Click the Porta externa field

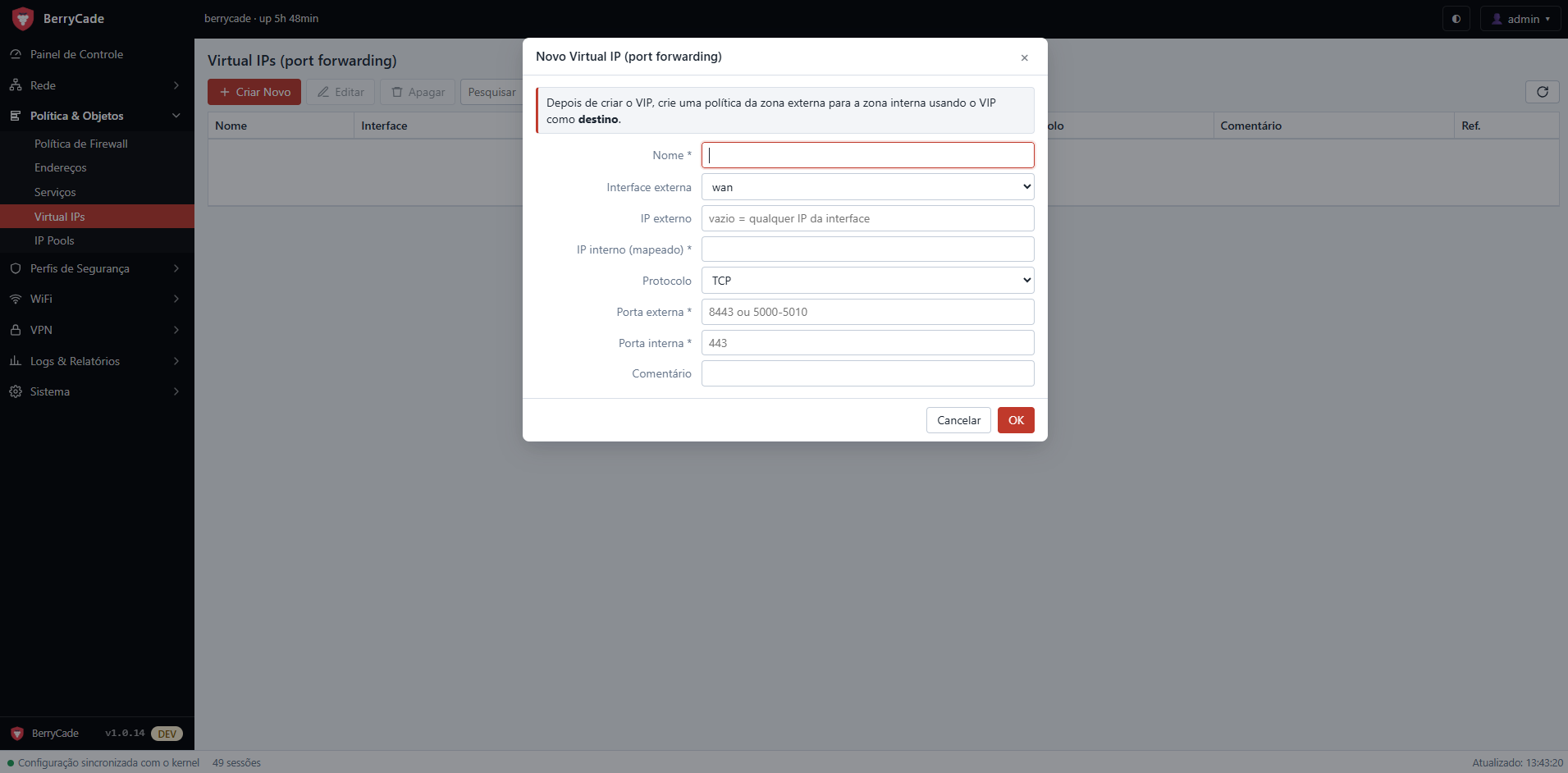coord(868,312)
